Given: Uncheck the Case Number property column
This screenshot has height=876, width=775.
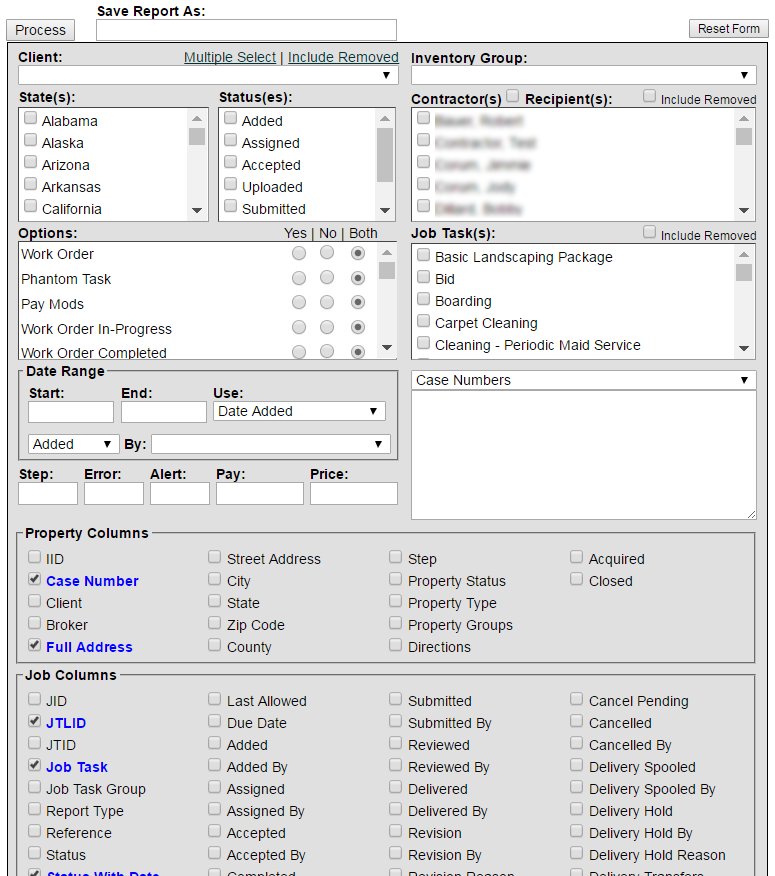Looking at the screenshot, I should 35,579.
